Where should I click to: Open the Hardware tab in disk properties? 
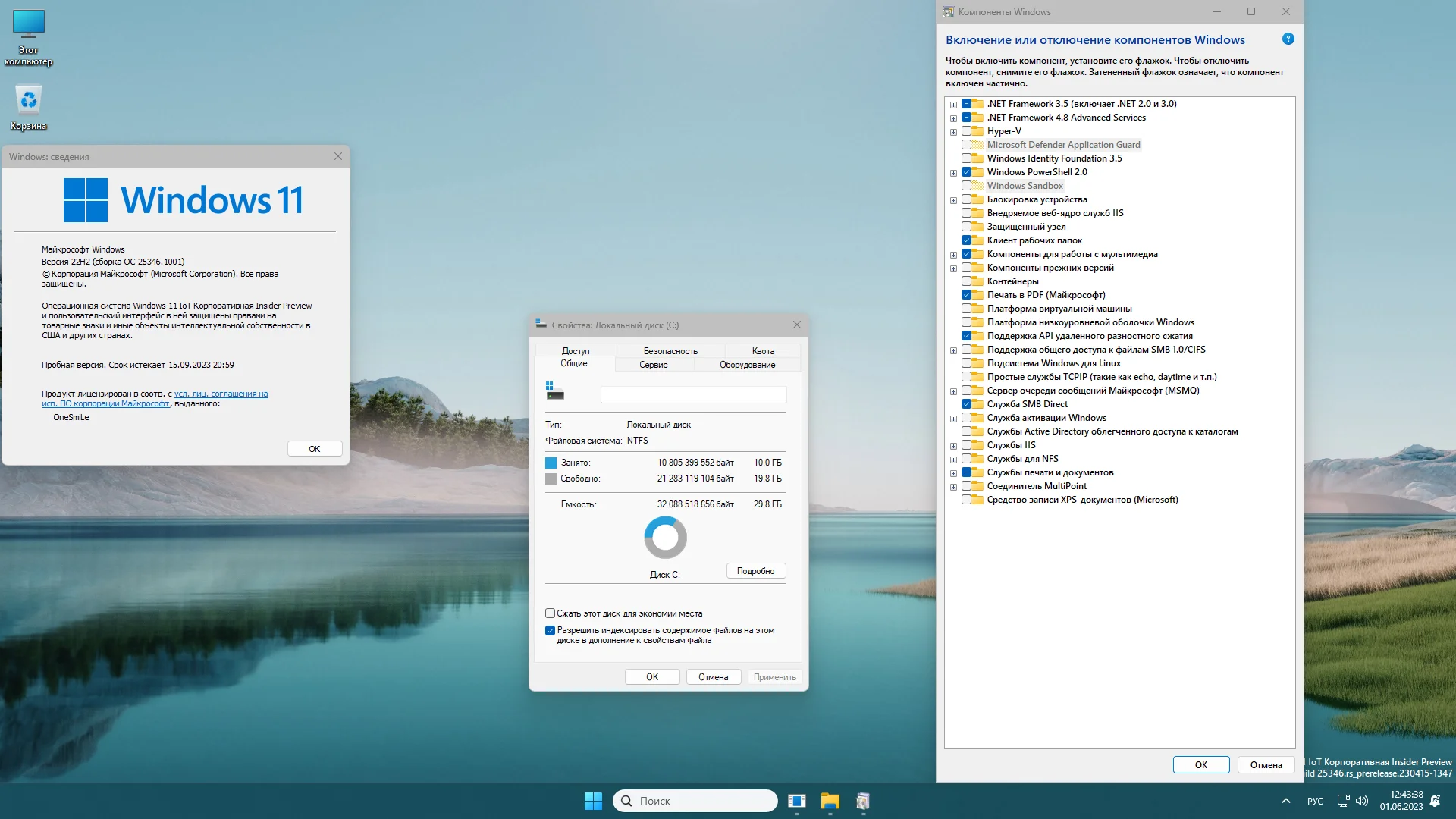click(x=747, y=365)
